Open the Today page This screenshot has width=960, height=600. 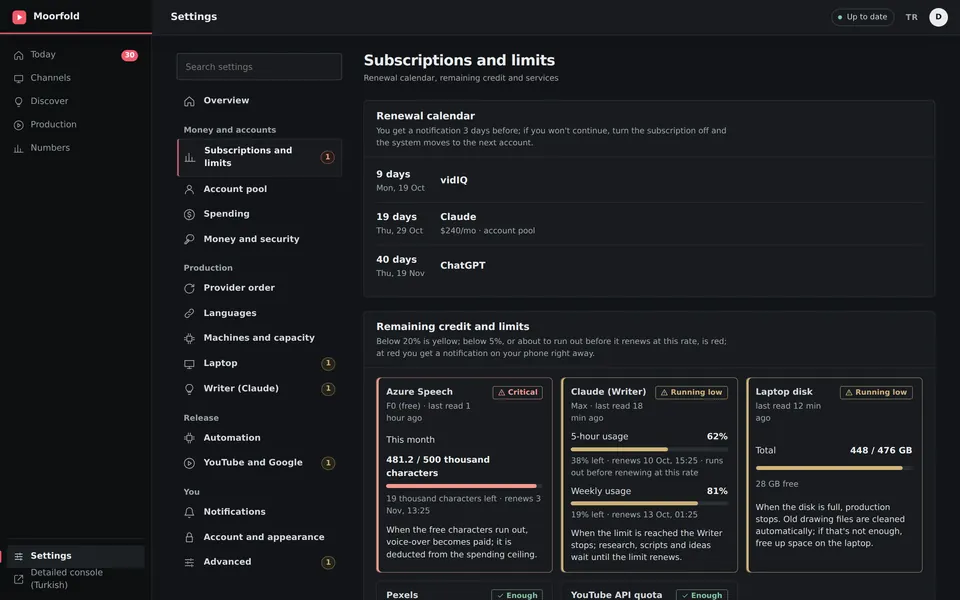76,54
